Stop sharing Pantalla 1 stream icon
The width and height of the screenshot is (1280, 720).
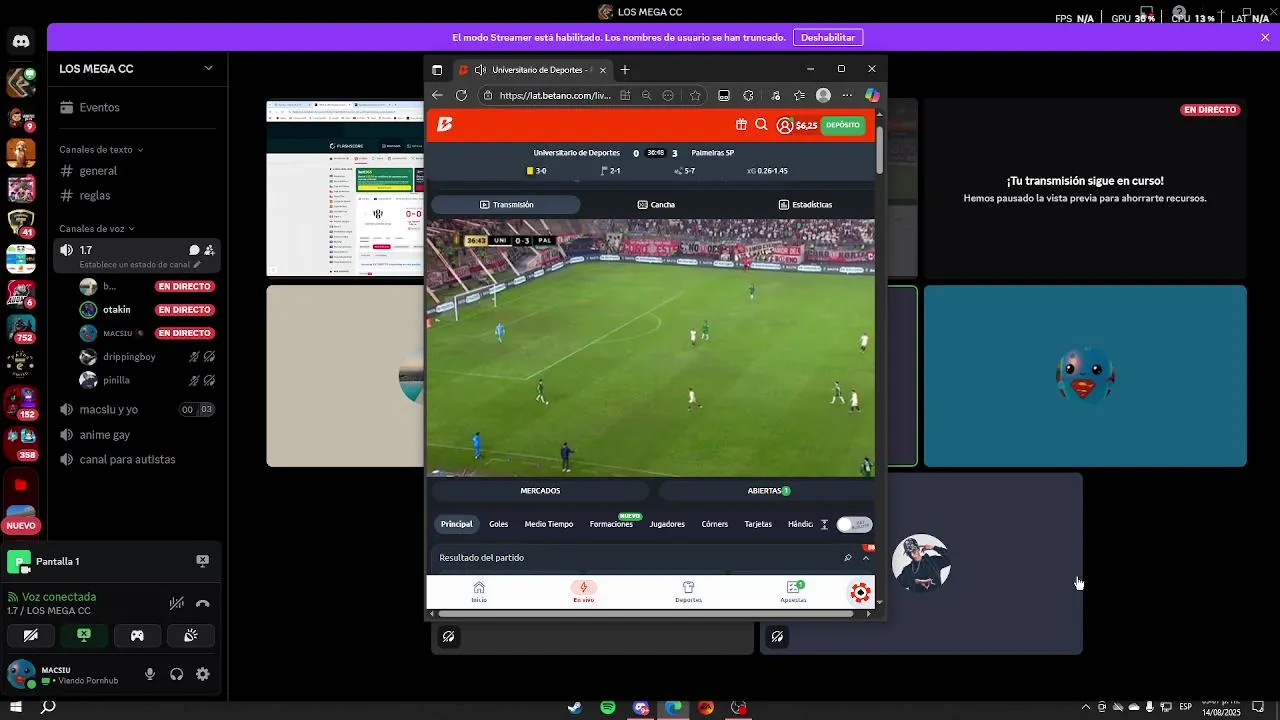[202, 561]
